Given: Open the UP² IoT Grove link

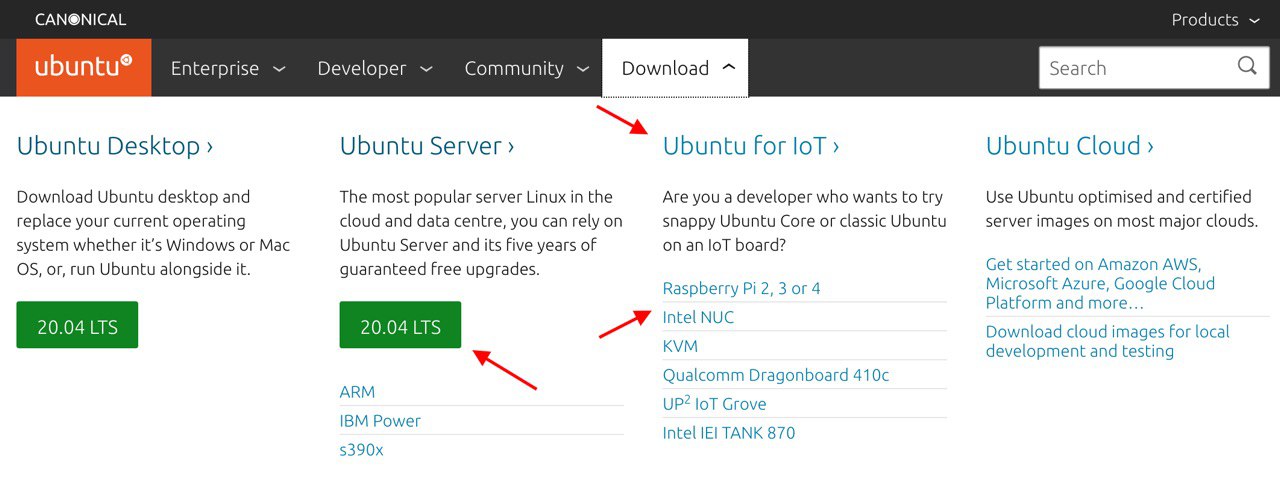Looking at the screenshot, I should (x=714, y=404).
